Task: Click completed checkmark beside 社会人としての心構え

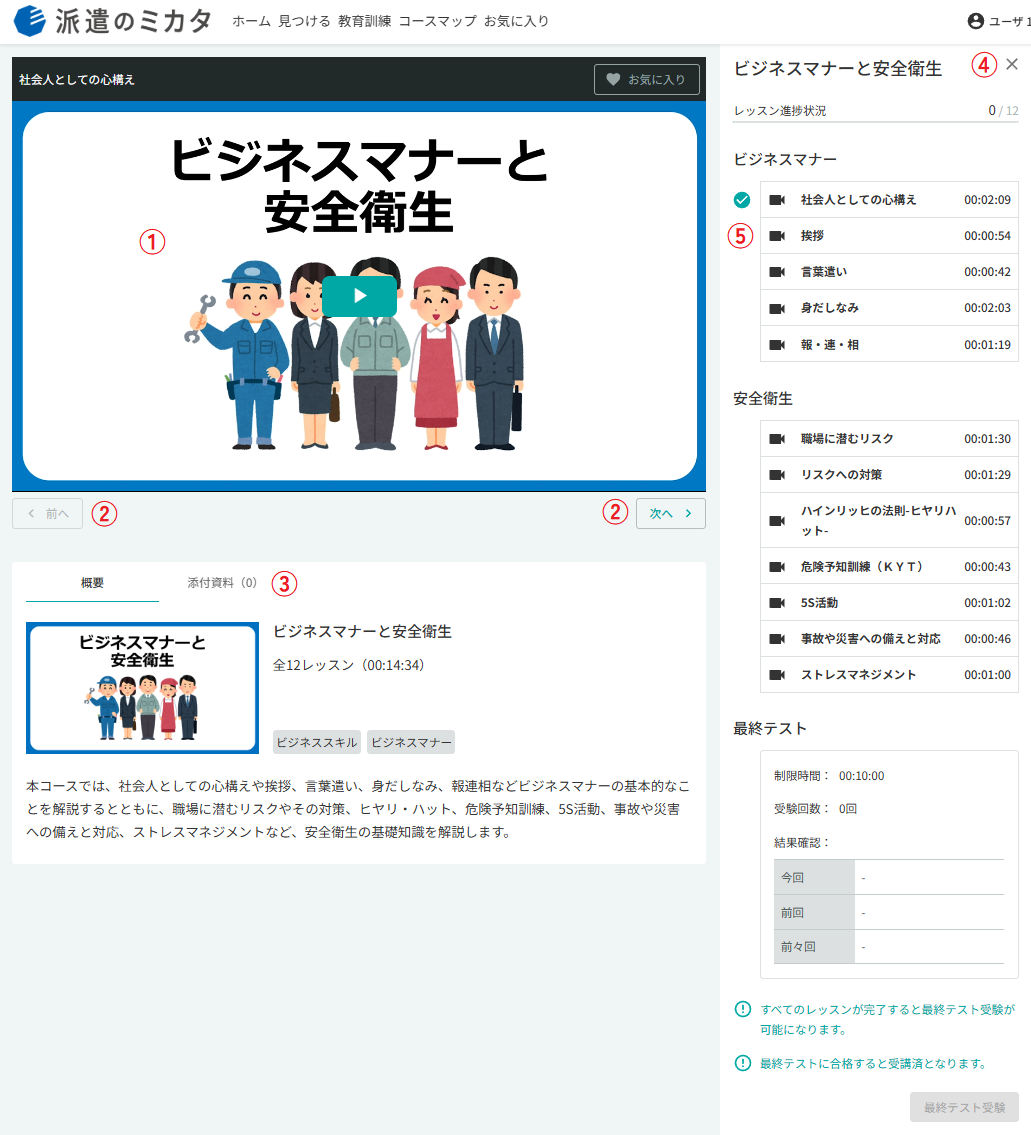Action: click(741, 200)
